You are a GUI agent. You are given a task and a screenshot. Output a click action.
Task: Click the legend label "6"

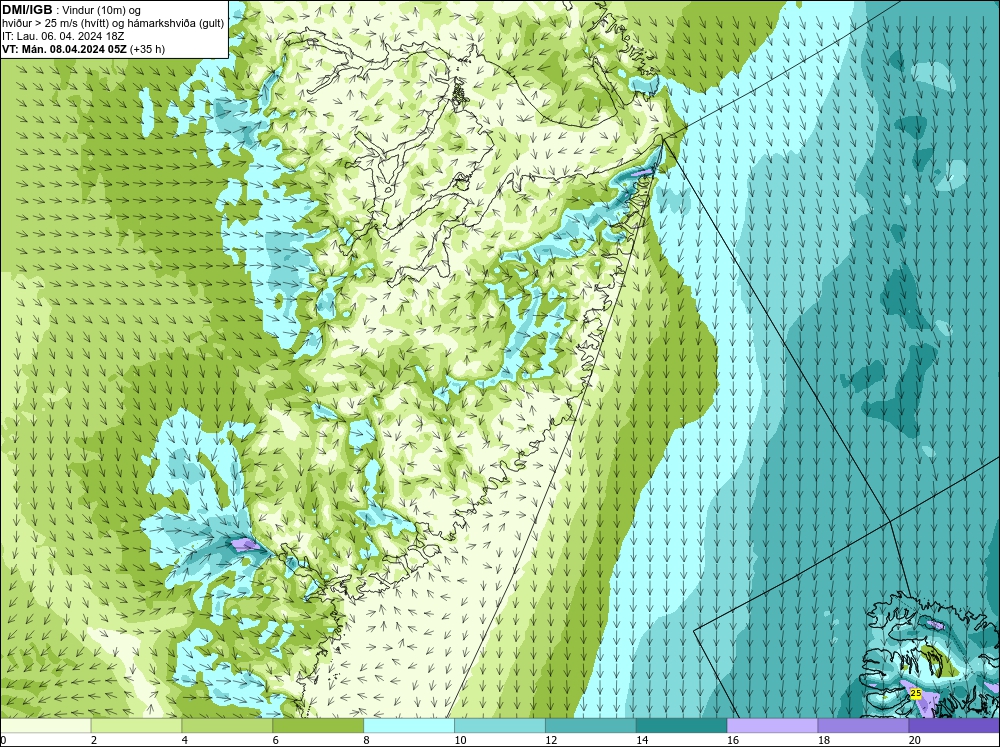click(x=276, y=740)
